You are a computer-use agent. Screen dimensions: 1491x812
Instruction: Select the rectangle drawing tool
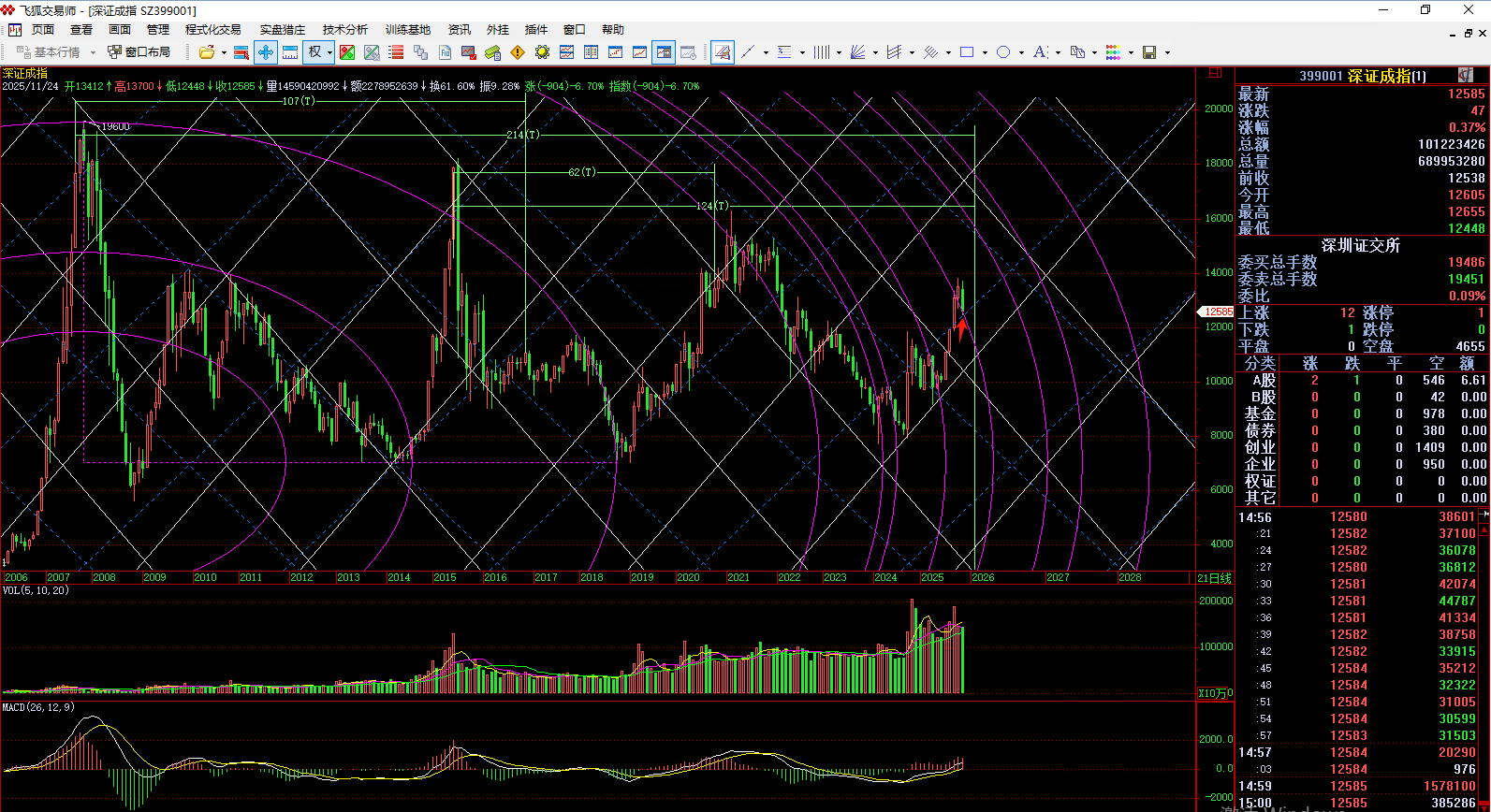coord(967,52)
